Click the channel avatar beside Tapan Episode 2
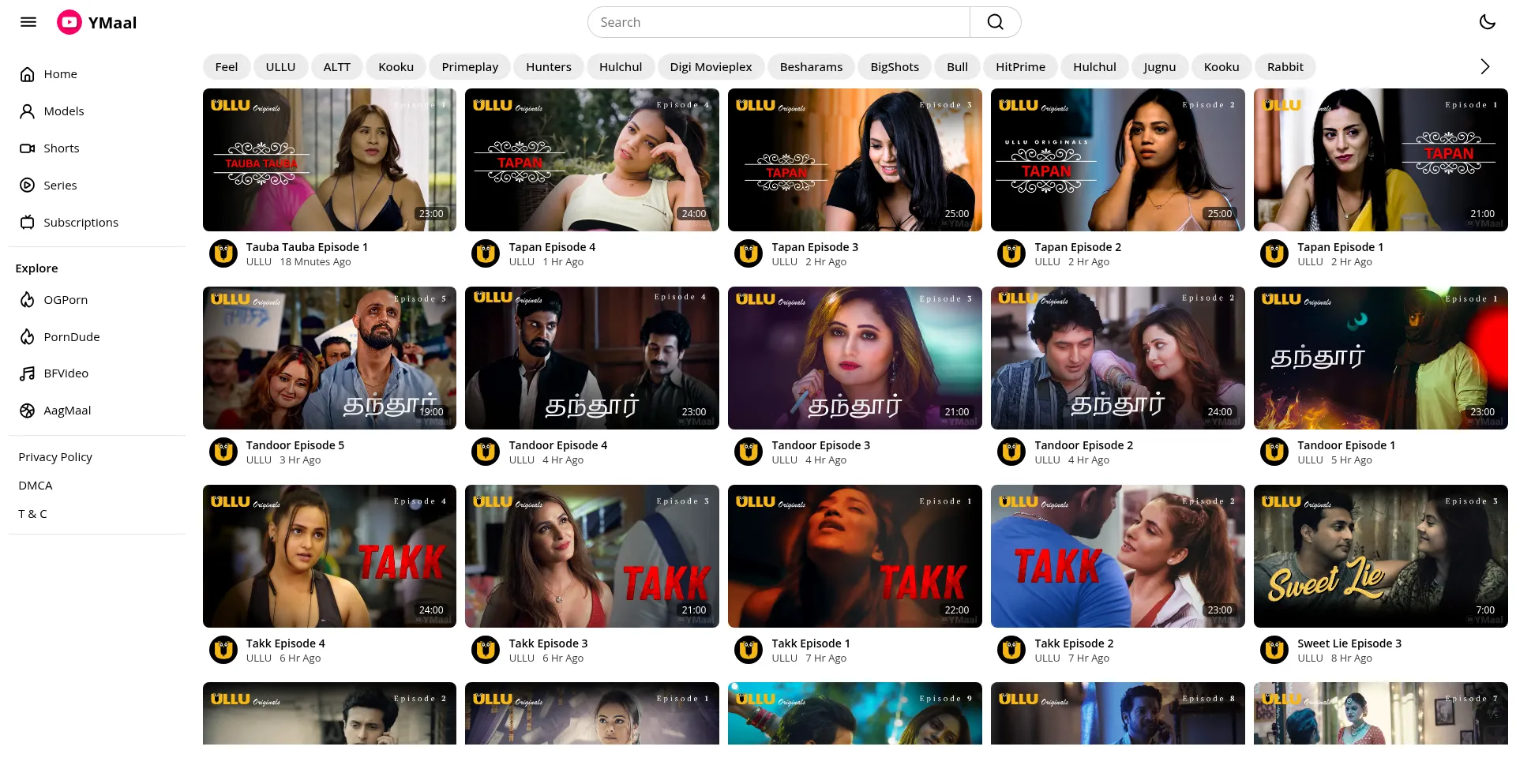 click(x=1011, y=253)
